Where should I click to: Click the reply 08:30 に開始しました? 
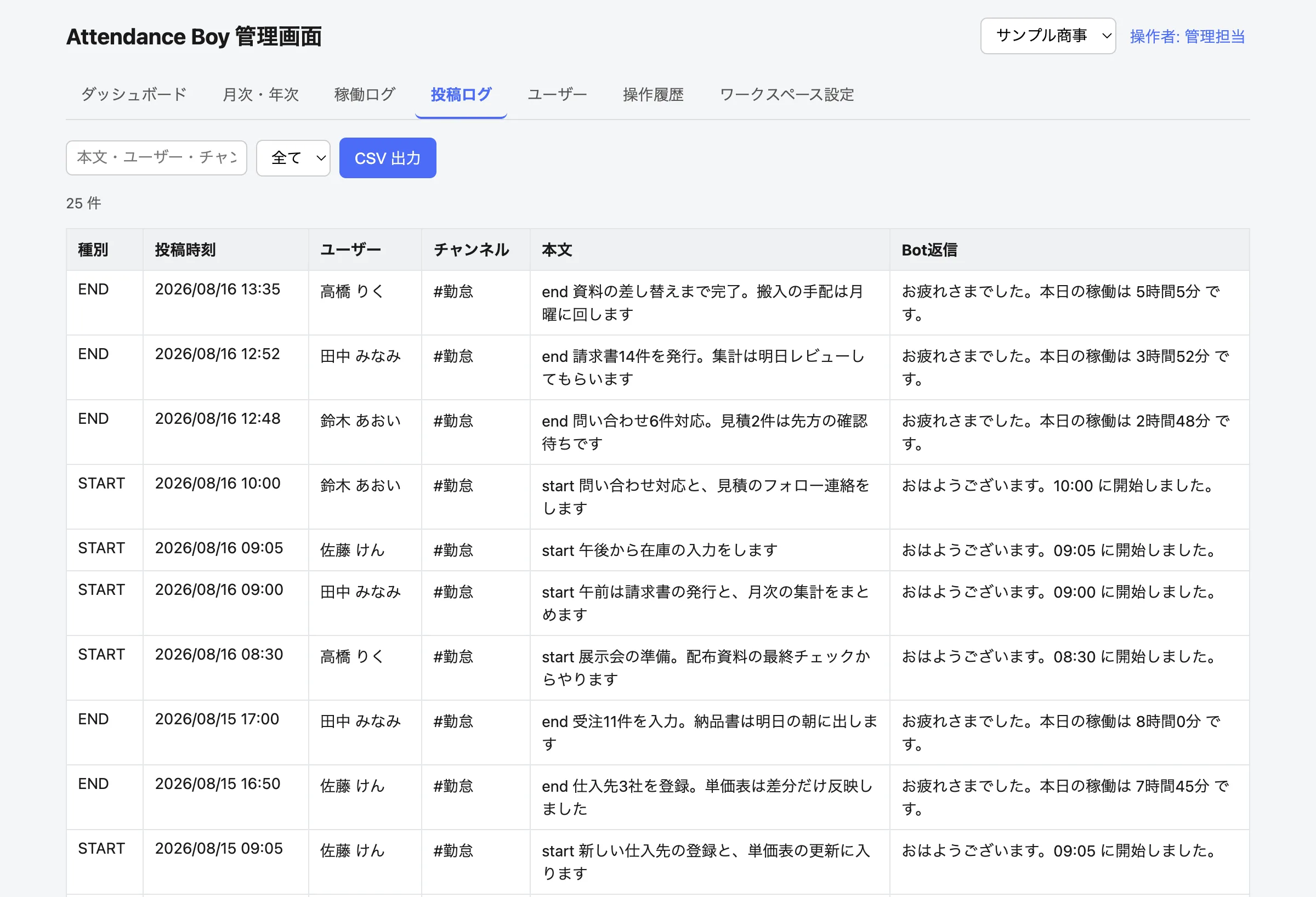[1059, 656]
